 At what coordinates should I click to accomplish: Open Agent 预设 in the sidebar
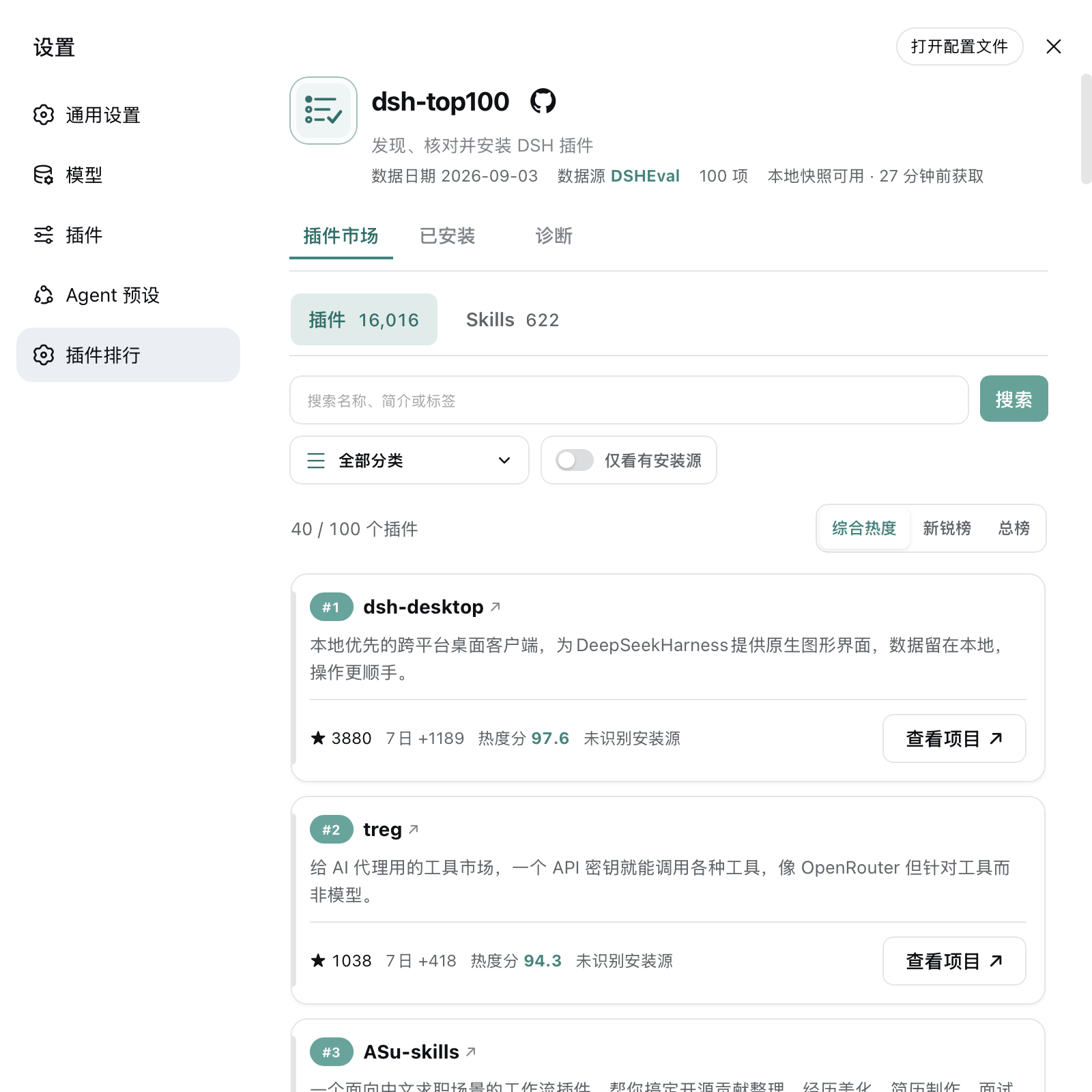click(128, 295)
